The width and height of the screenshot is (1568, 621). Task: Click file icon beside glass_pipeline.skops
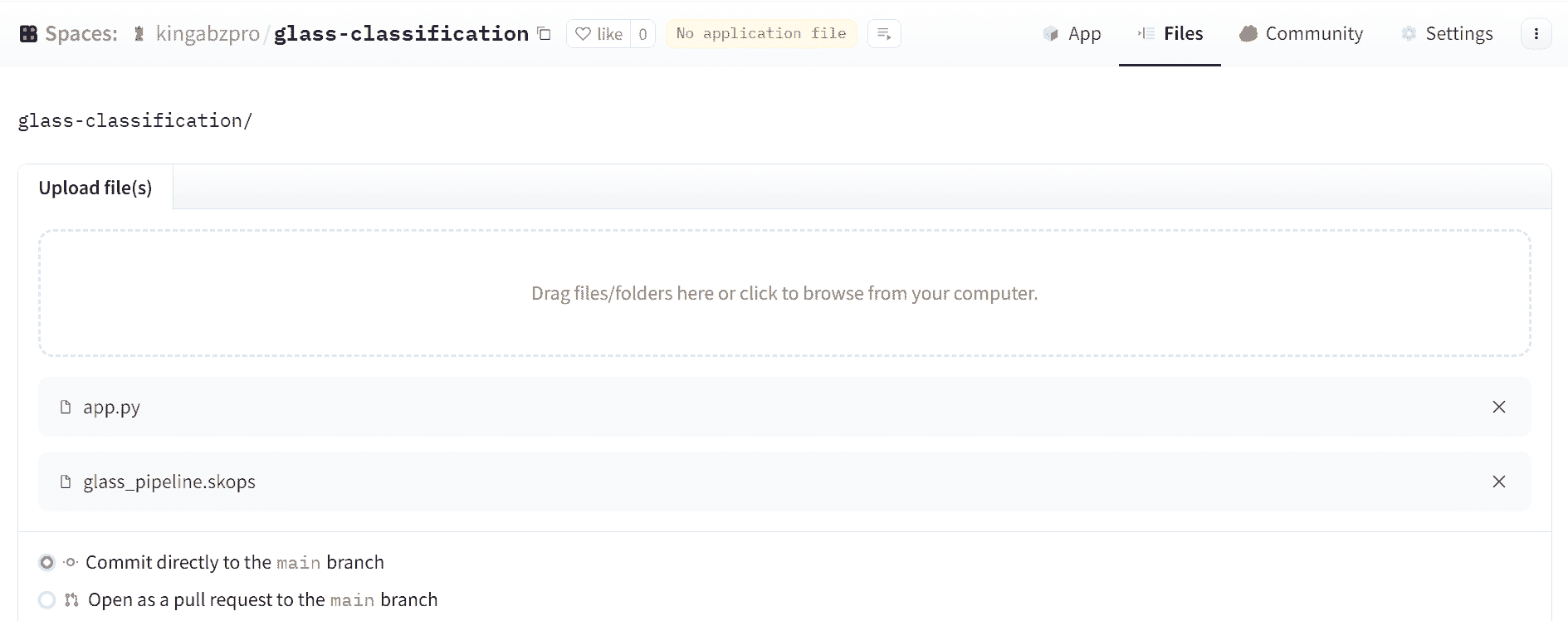66,482
